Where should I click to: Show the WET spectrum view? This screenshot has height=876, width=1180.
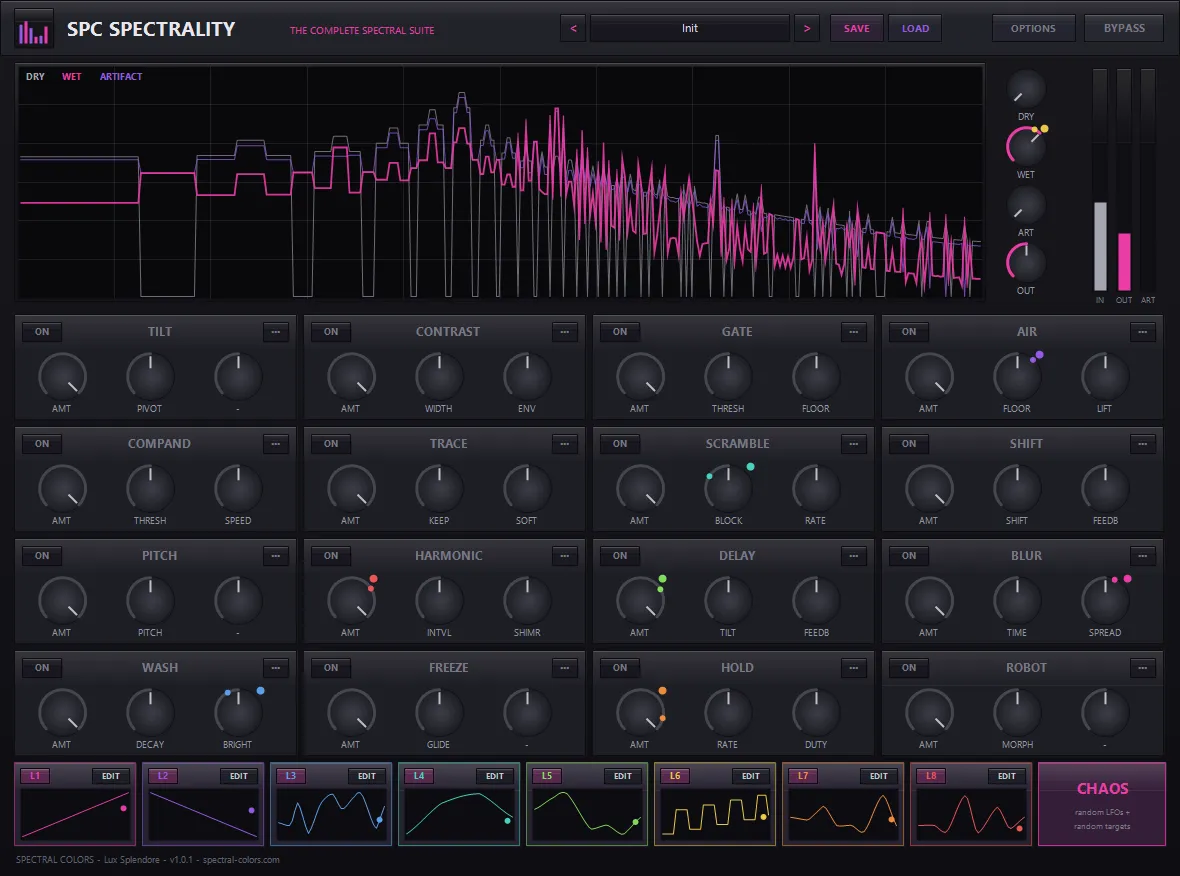point(71,77)
